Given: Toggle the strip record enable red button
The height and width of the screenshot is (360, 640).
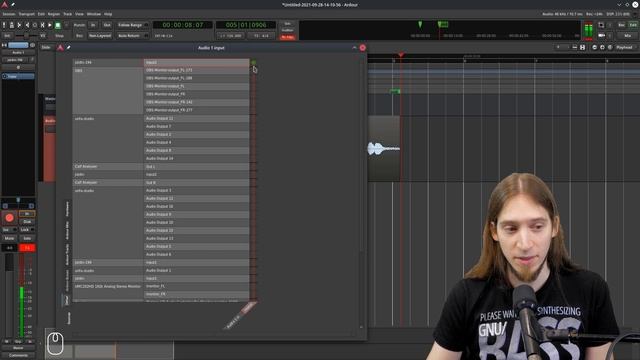Looking at the screenshot, I should 9,218.
